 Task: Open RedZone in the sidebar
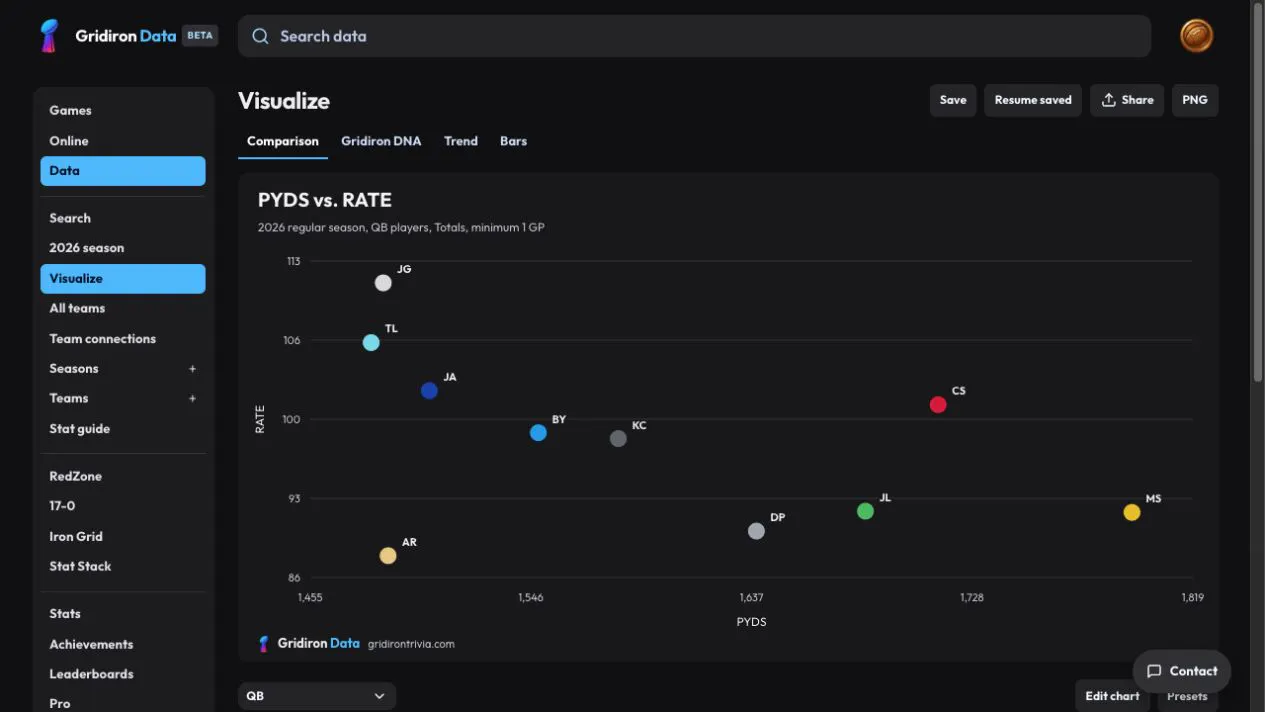123,476
